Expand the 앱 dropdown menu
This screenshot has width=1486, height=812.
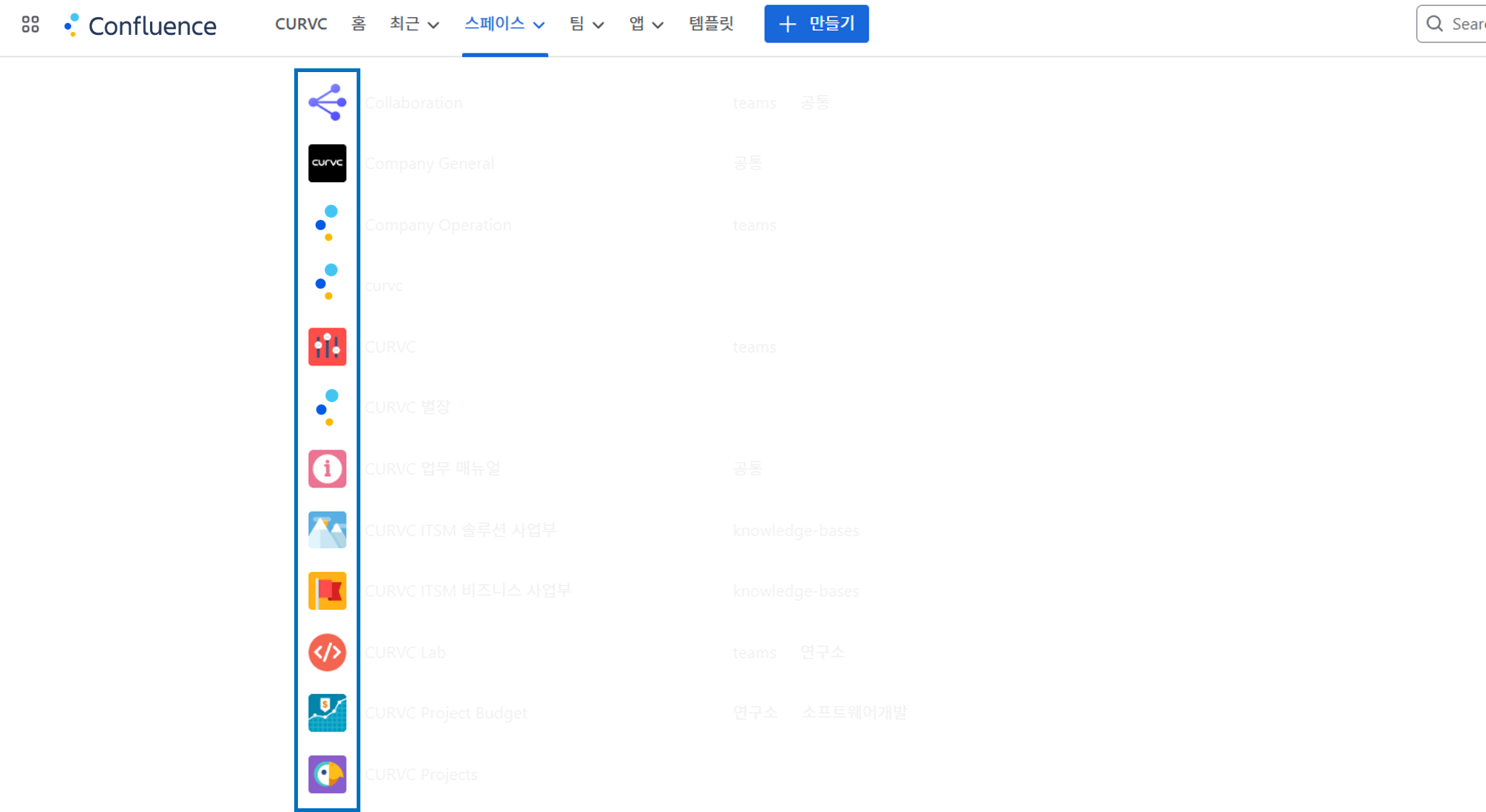[x=646, y=24]
